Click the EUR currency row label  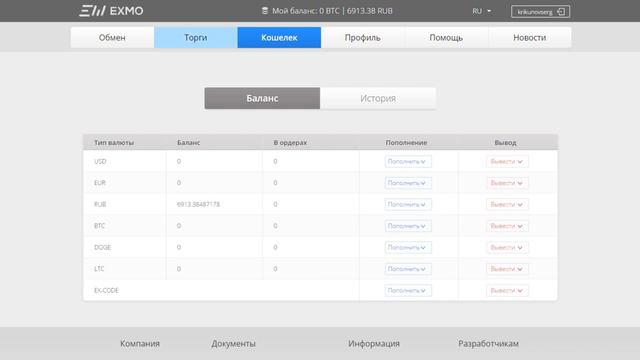100,183
